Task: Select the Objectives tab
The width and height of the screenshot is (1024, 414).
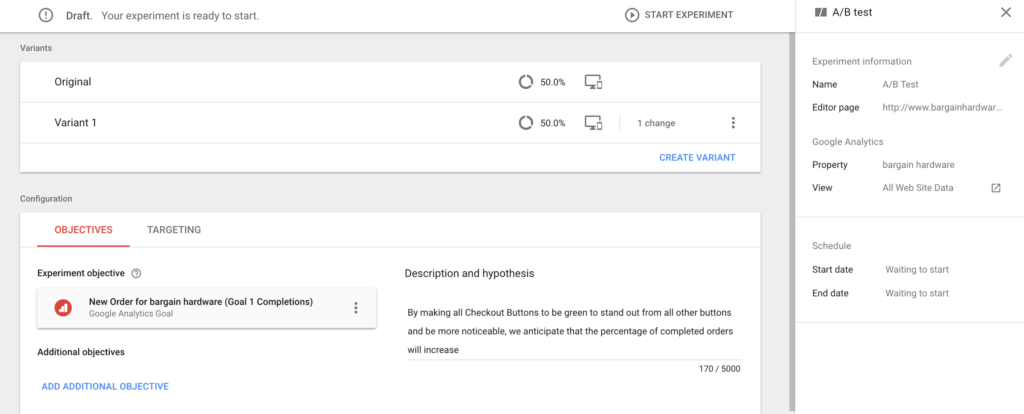Action: pos(83,230)
